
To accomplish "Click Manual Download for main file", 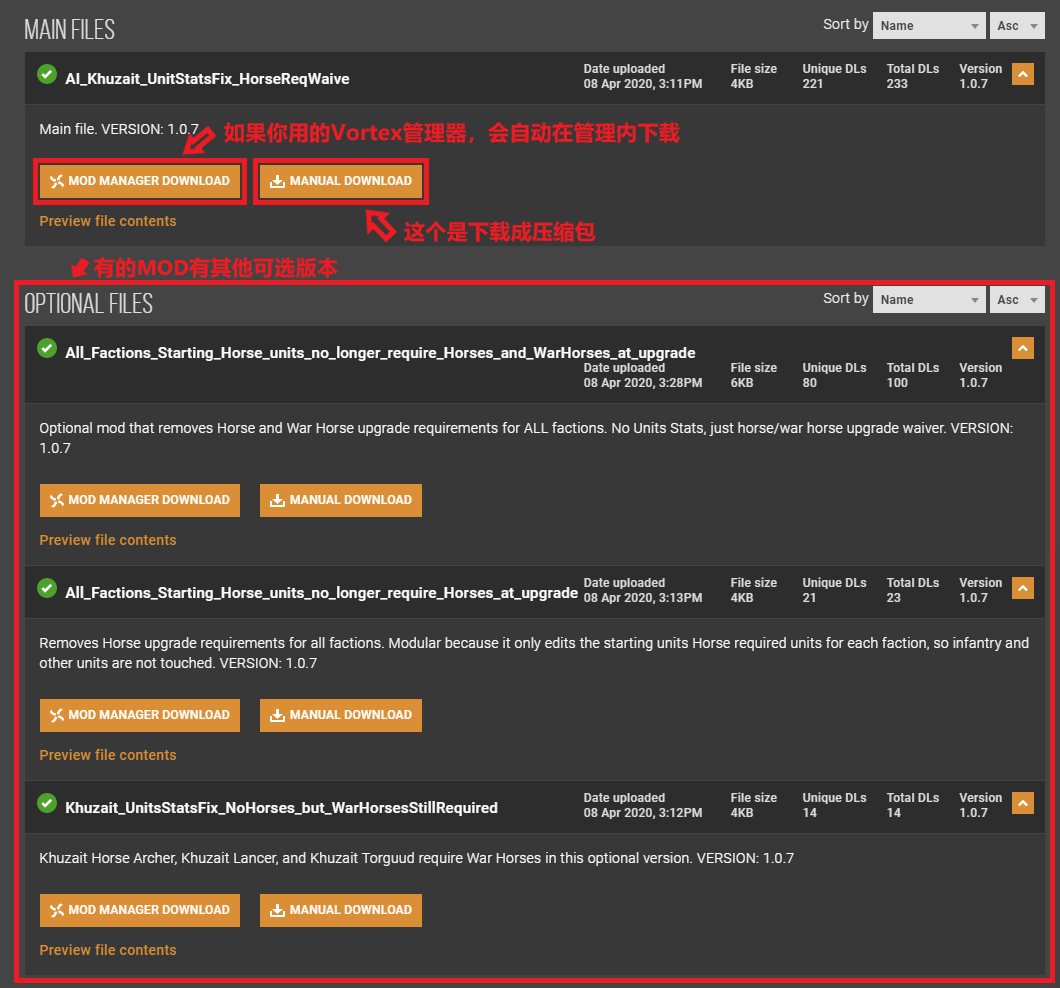I will pyautogui.click(x=341, y=181).
